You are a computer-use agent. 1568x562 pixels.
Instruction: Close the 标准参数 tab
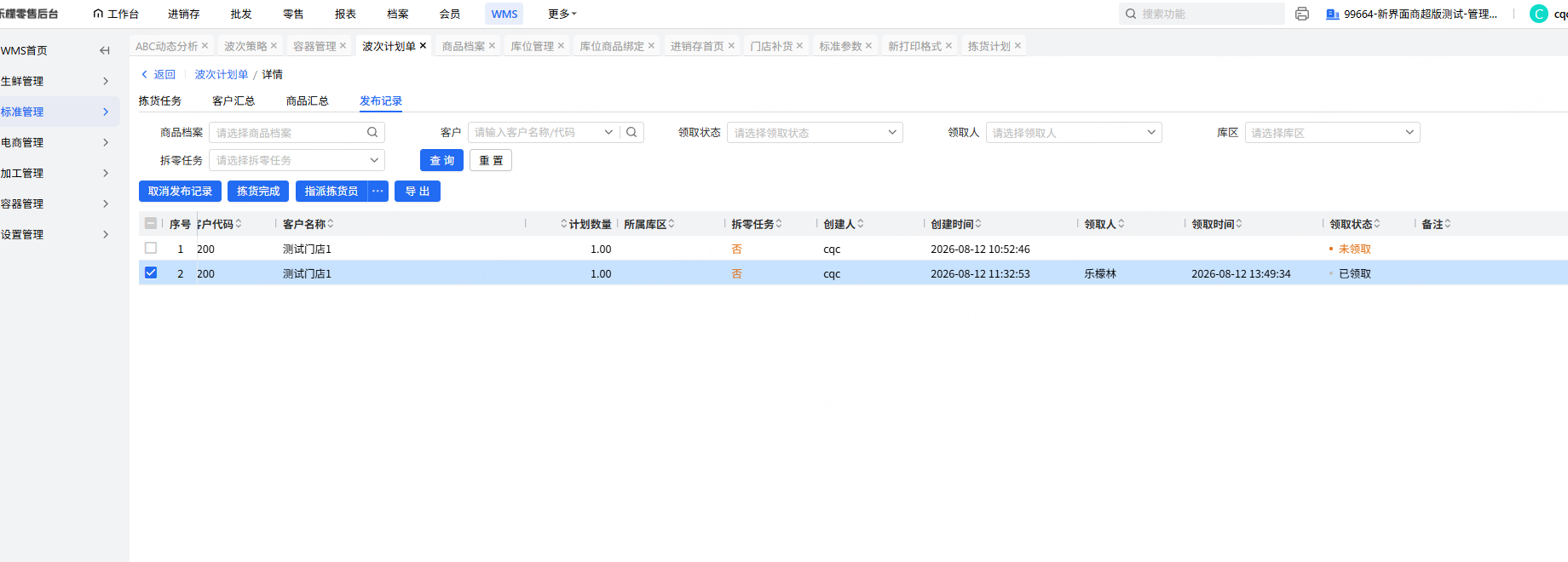pos(868,46)
